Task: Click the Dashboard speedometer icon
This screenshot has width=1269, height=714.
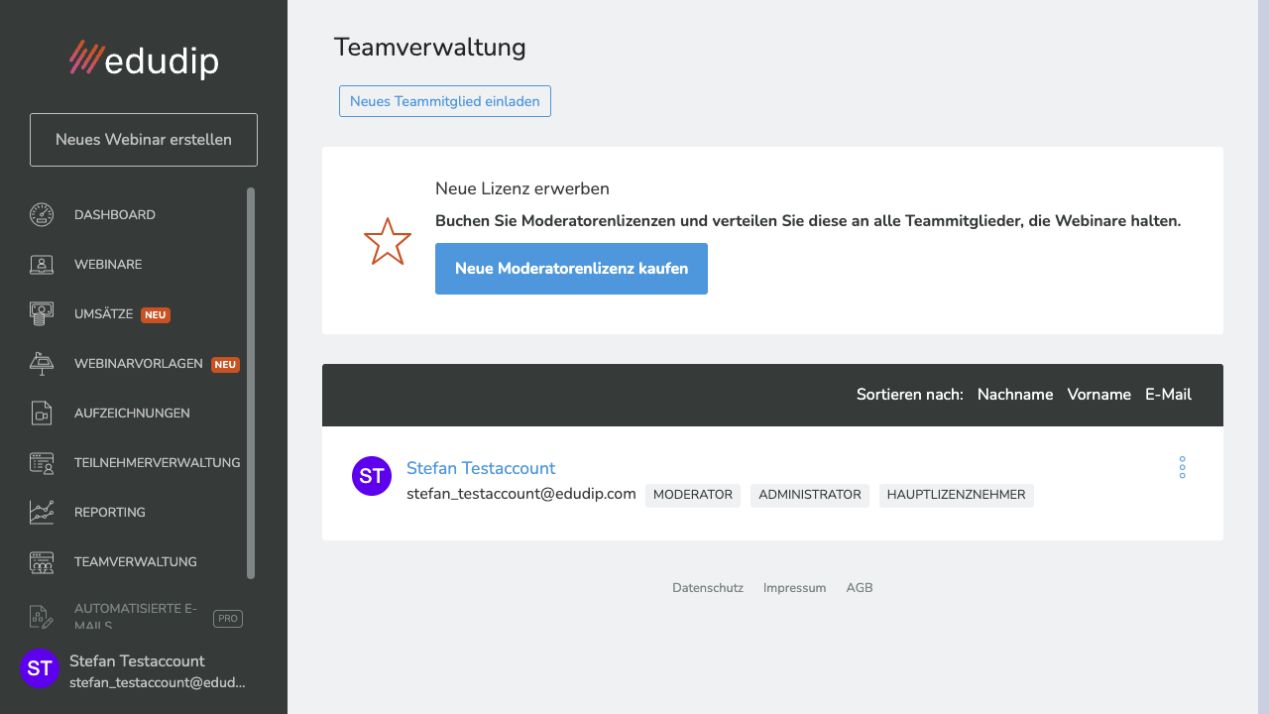Action: click(x=41, y=215)
